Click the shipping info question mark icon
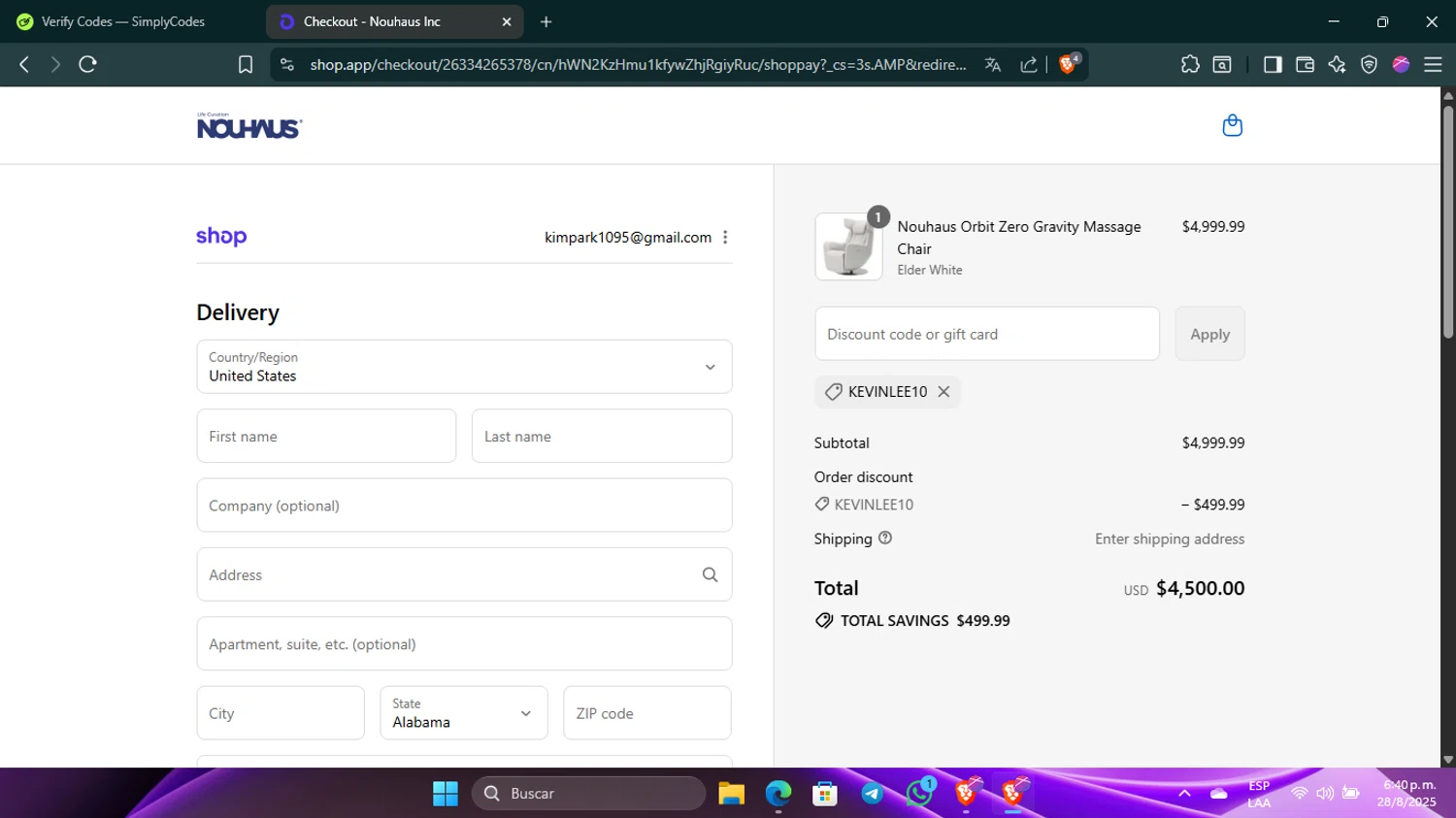The image size is (1456, 818). click(x=885, y=539)
